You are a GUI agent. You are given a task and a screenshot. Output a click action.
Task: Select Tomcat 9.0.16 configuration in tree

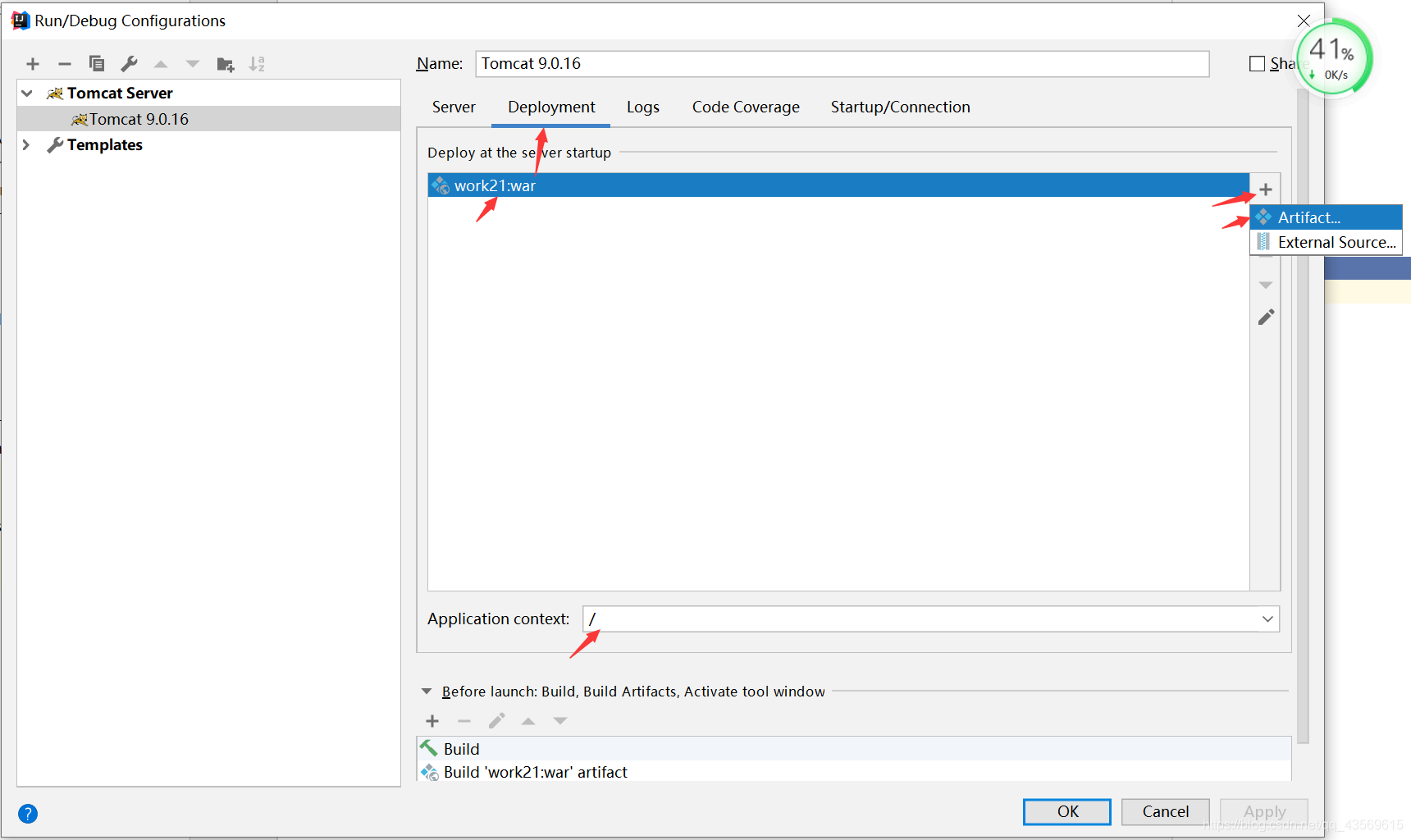[x=208, y=120]
